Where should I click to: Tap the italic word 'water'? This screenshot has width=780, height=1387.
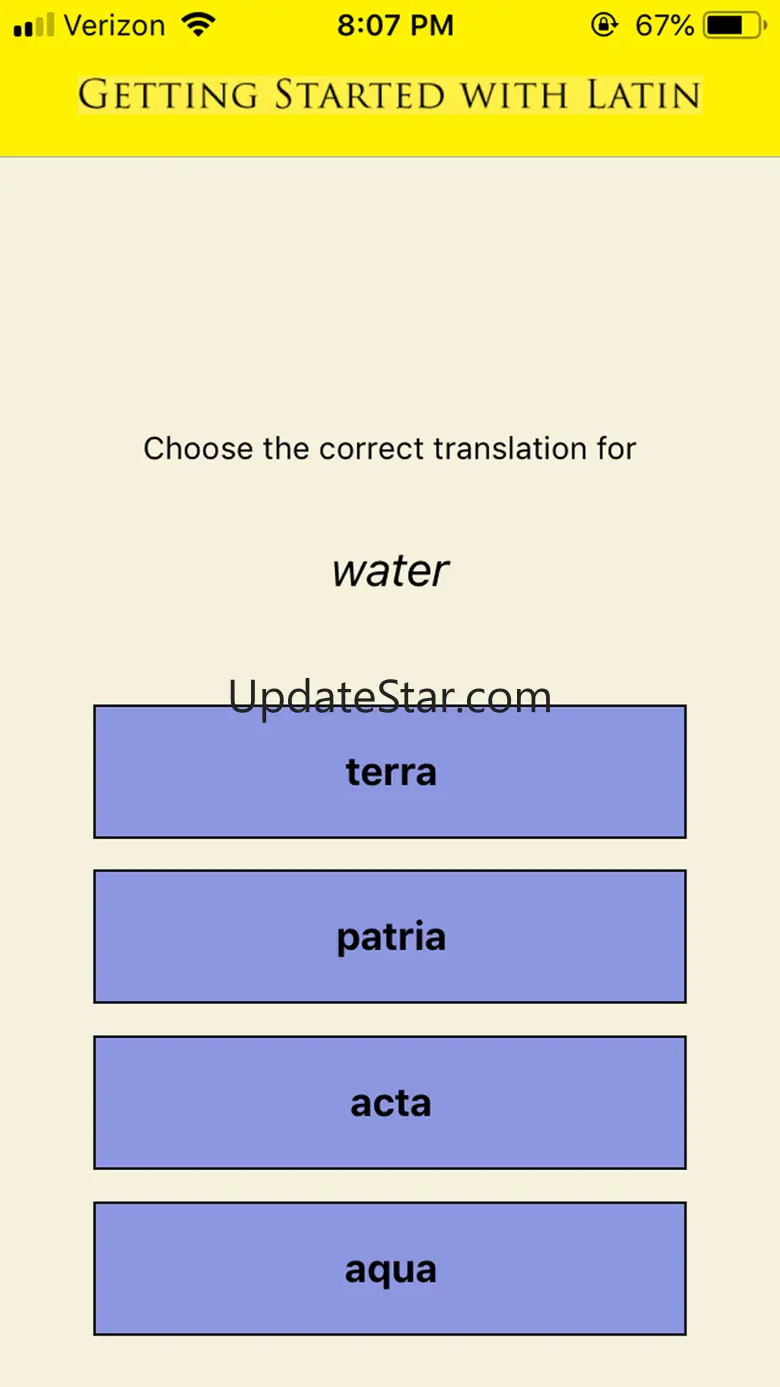(x=390, y=571)
